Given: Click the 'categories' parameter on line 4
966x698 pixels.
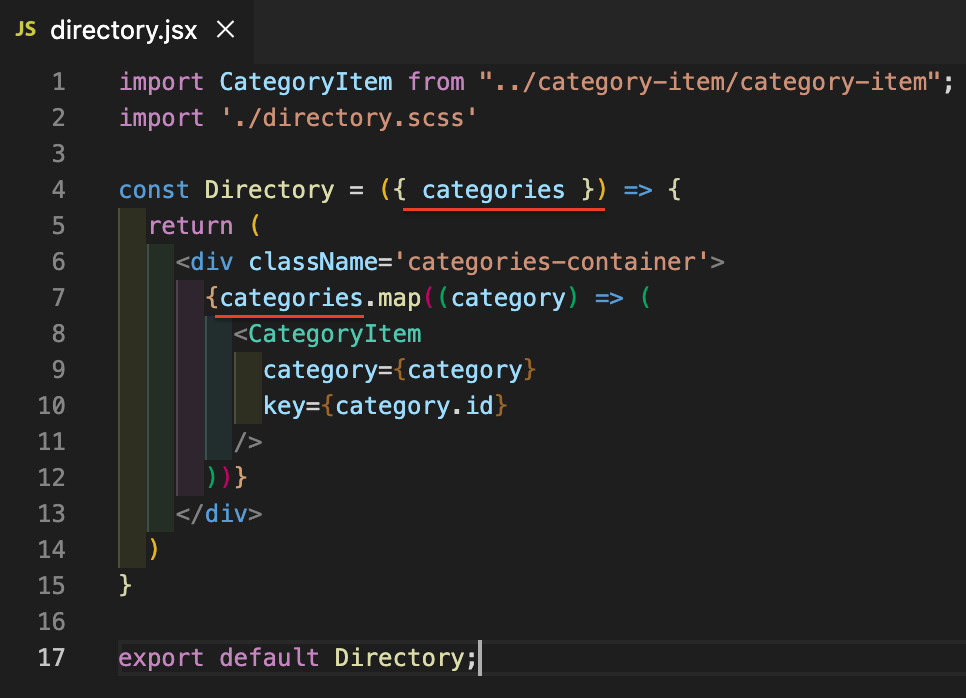Looking at the screenshot, I should (x=493, y=190).
